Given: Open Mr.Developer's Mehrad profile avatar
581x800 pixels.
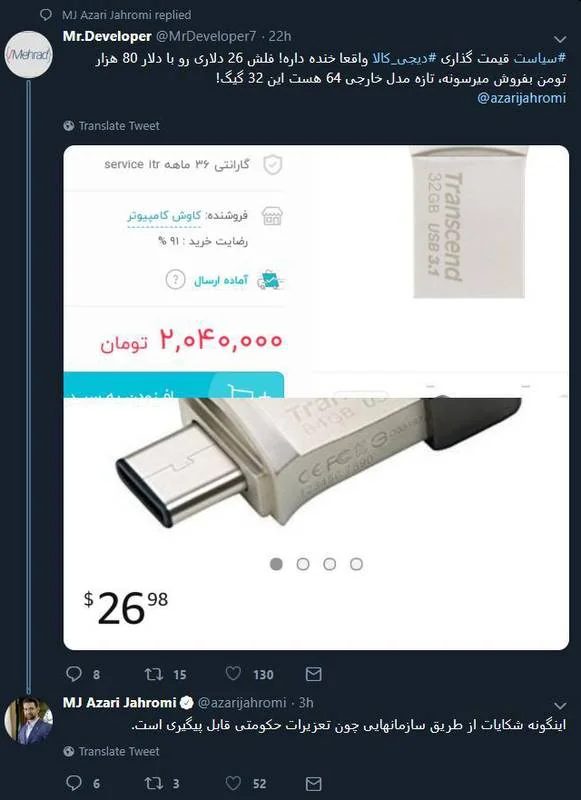Looking at the screenshot, I should coord(29,55).
